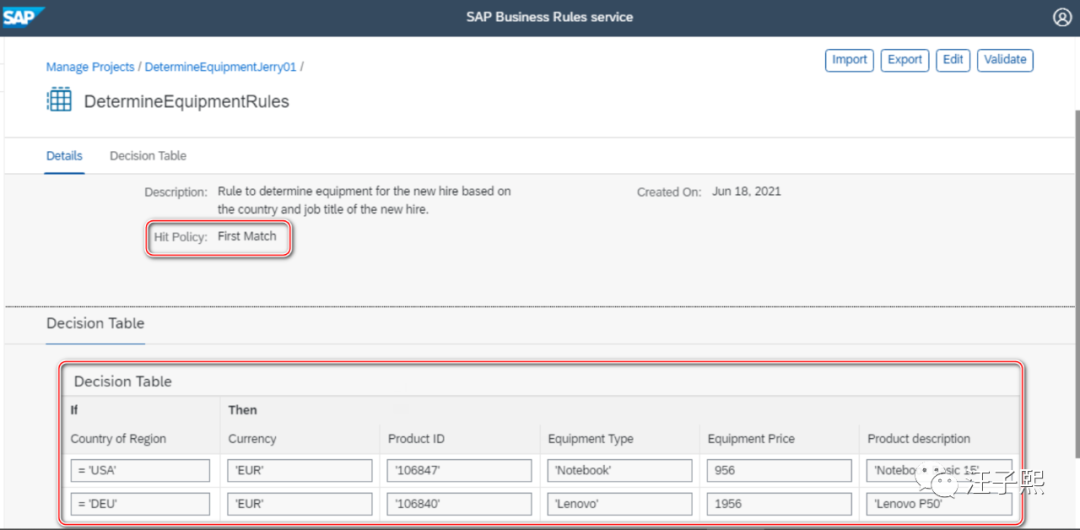Click the Product ID column header
Viewport: 1080px width, 530px height.
pos(414,438)
